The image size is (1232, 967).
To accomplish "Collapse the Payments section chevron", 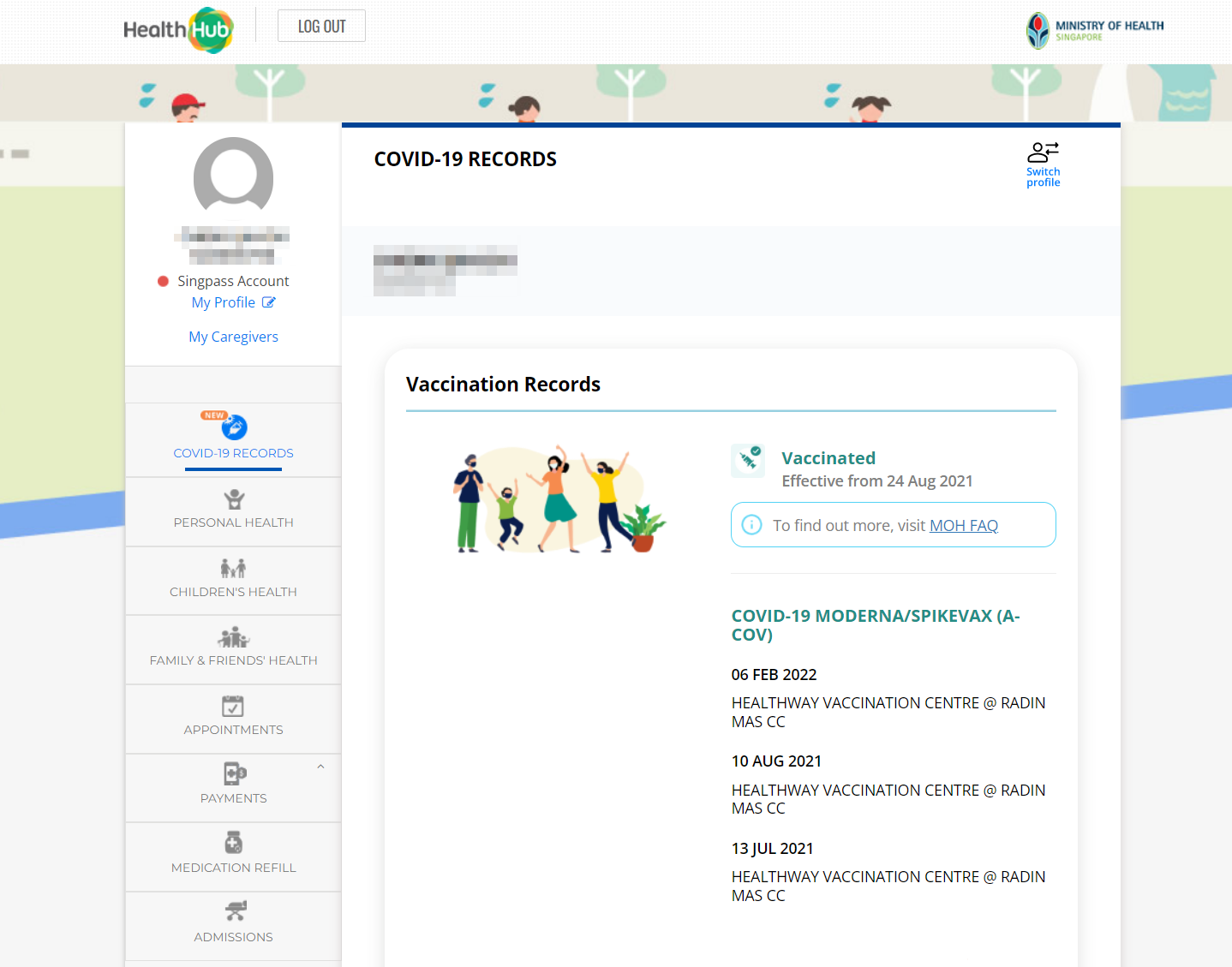I will click(x=320, y=767).
